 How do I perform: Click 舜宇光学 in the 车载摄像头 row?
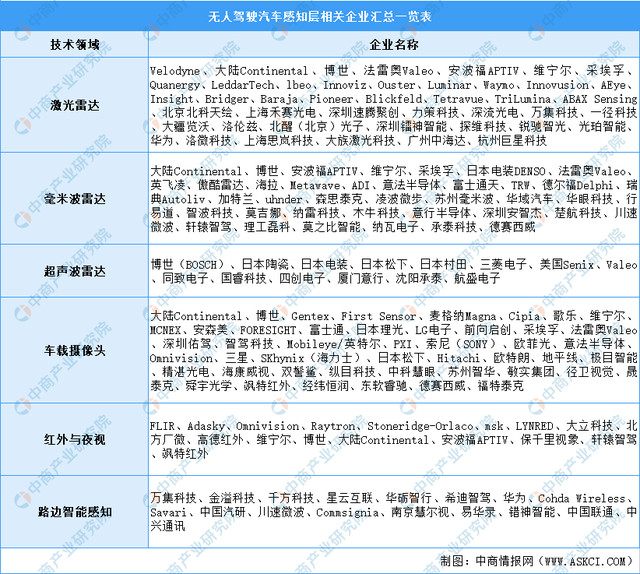(209, 386)
